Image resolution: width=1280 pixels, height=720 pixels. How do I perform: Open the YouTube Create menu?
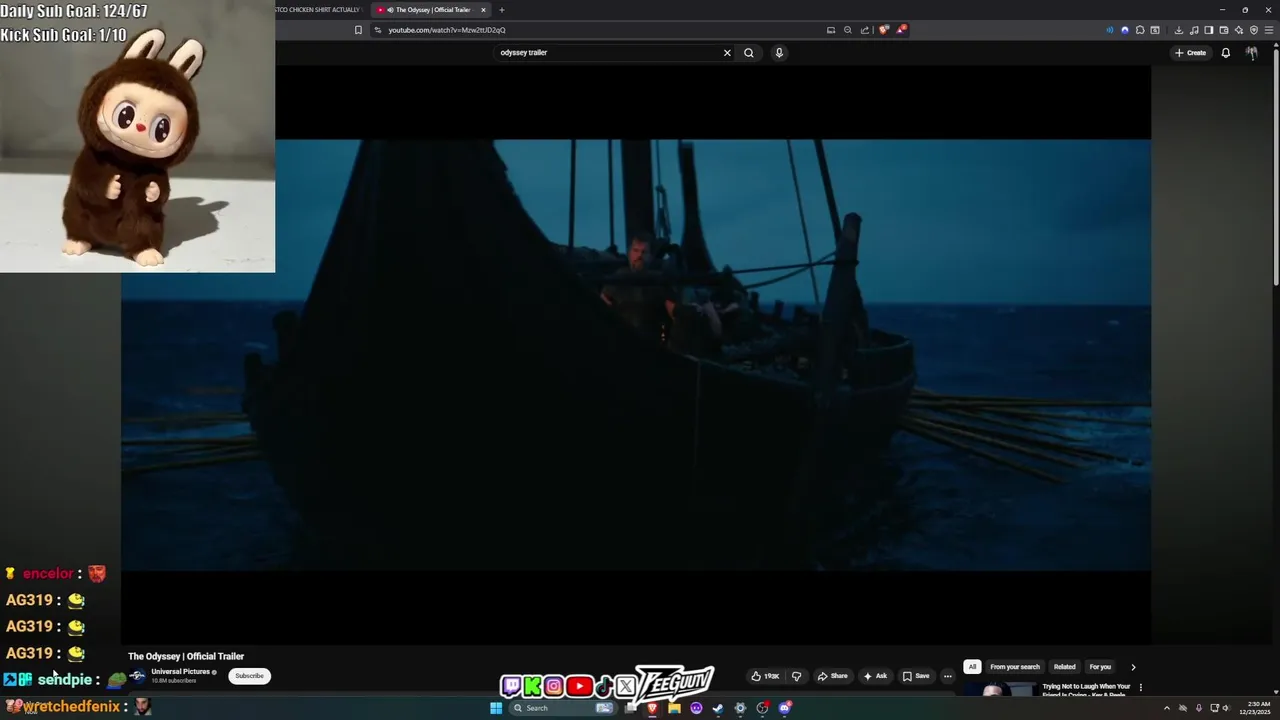pyautogui.click(x=1190, y=53)
